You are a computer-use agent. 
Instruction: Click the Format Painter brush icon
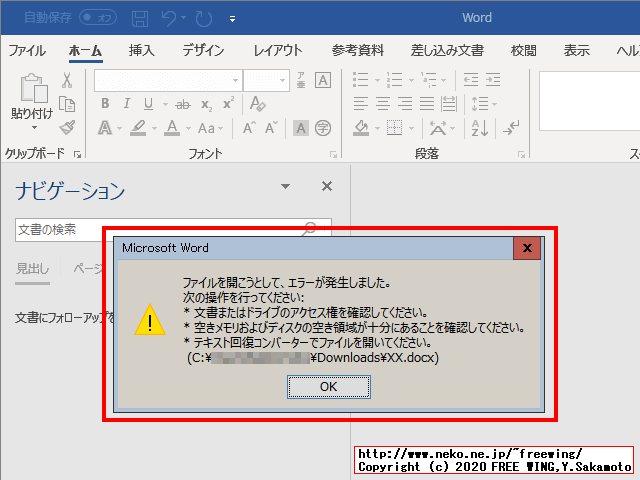point(67,128)
